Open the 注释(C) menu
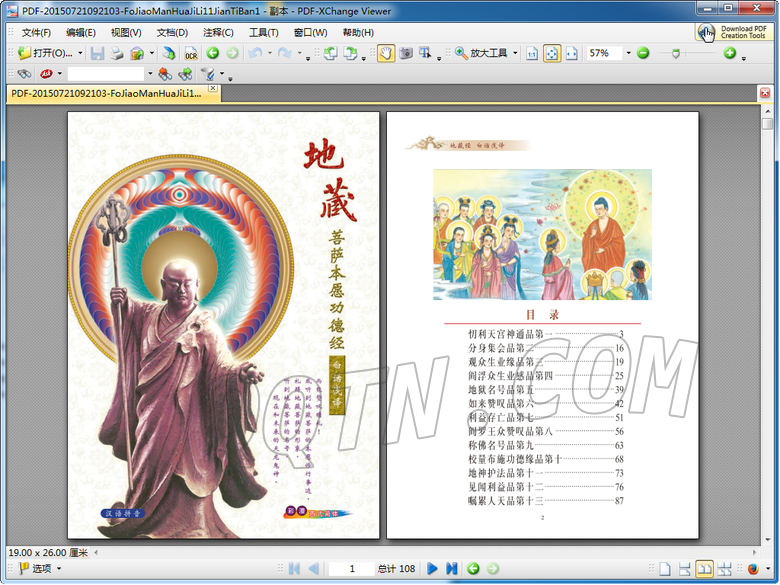Viewport: 780px width, 585px height. coord(217,32)
